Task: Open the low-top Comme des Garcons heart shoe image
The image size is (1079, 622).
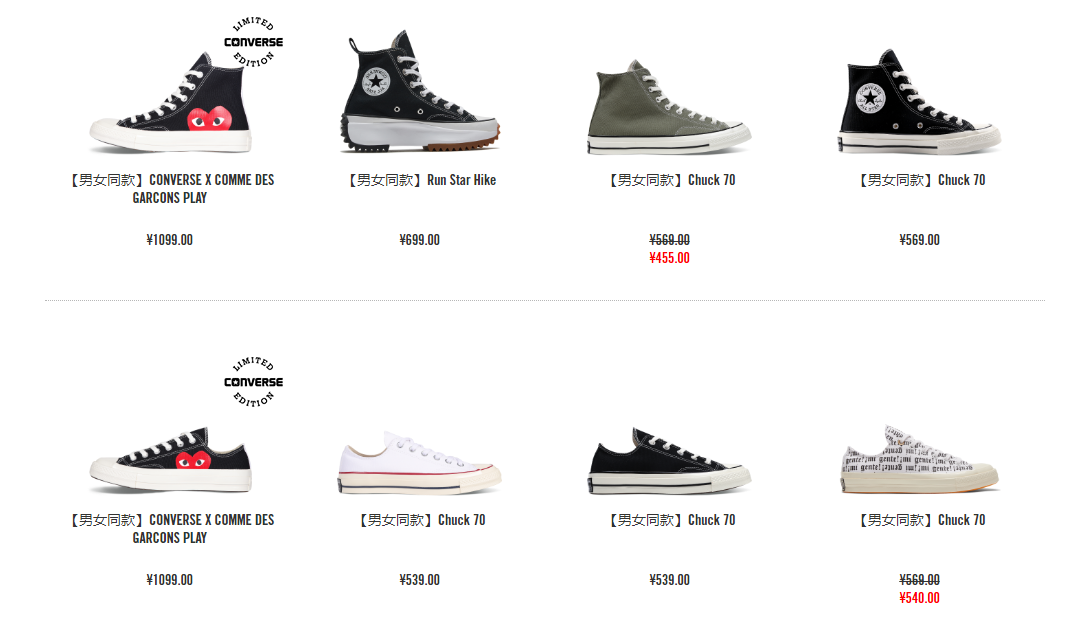Action: pos(170,460)
